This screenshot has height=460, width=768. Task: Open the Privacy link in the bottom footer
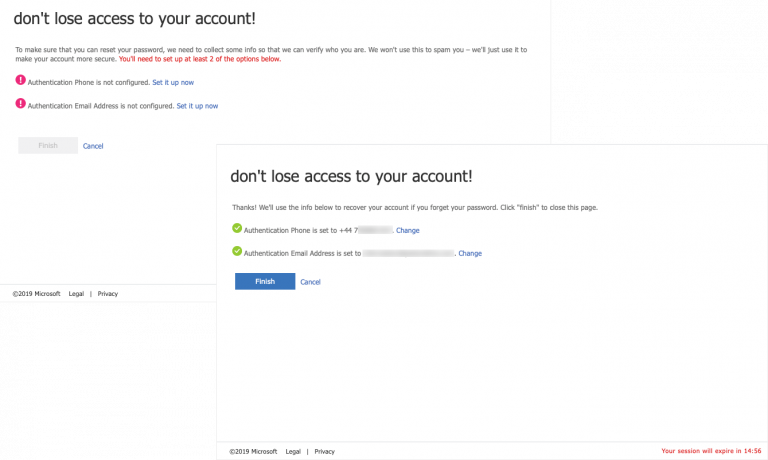coord(324,452)
